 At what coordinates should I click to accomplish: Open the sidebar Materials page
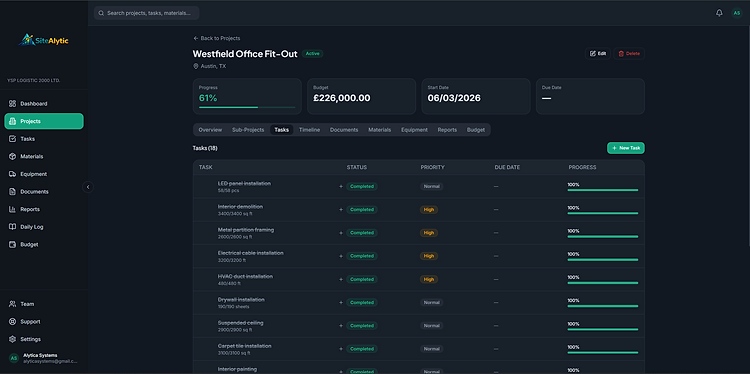(44, 156)
